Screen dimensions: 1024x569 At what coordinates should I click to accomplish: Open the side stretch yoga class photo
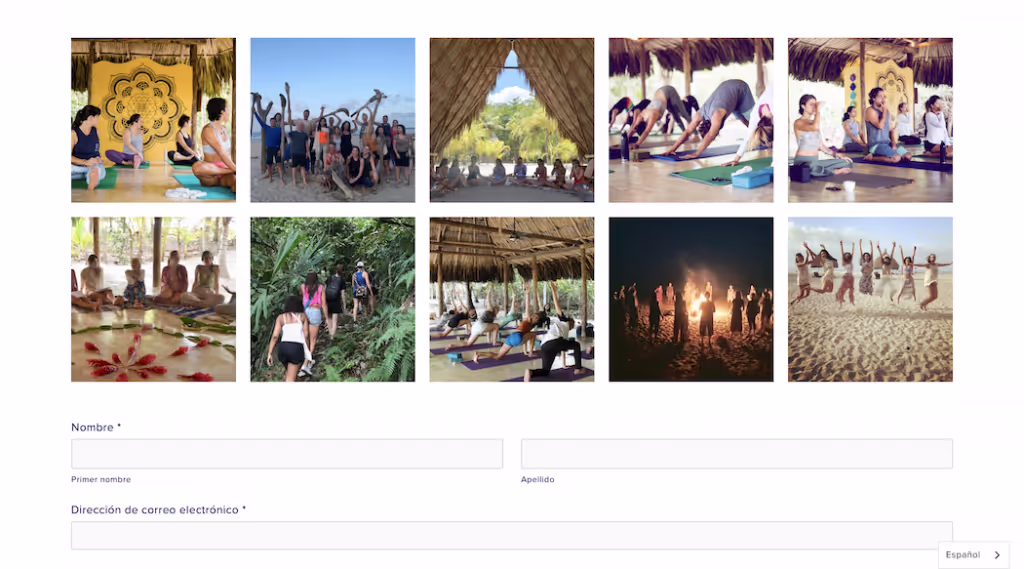click(x=512, y=299)
